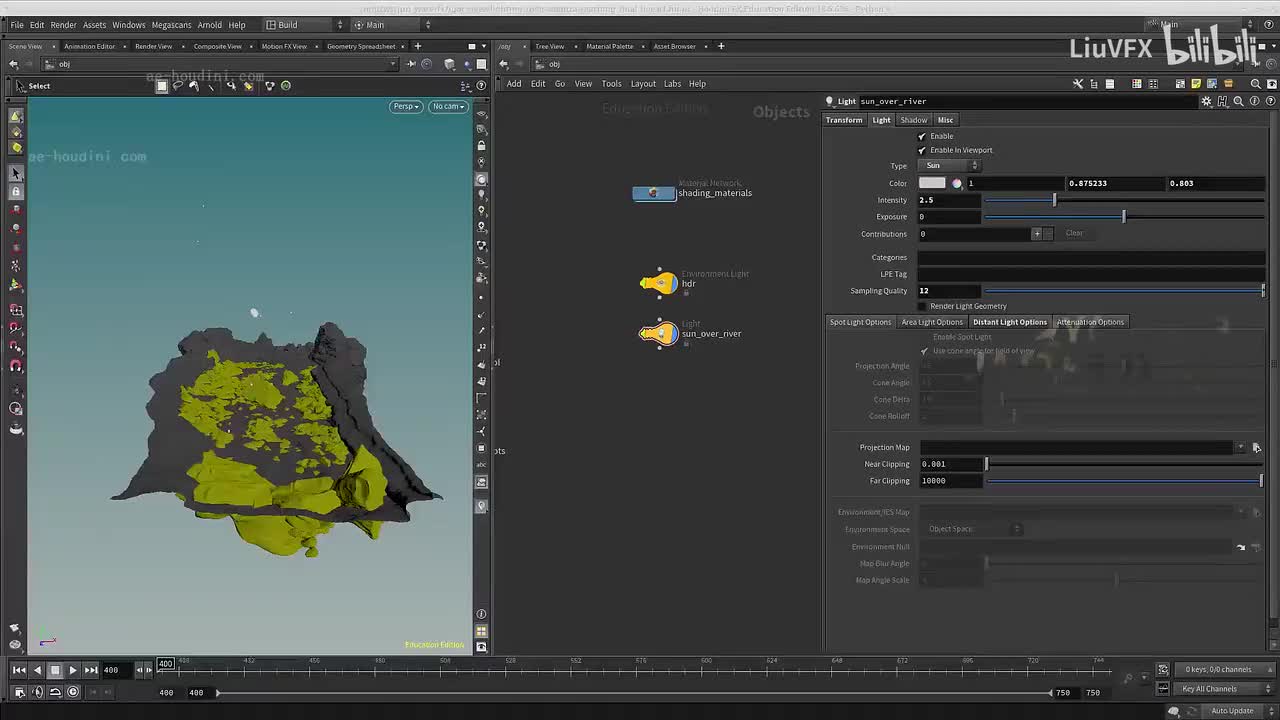Uncheck the Enable light checkbox

point(922,136)
